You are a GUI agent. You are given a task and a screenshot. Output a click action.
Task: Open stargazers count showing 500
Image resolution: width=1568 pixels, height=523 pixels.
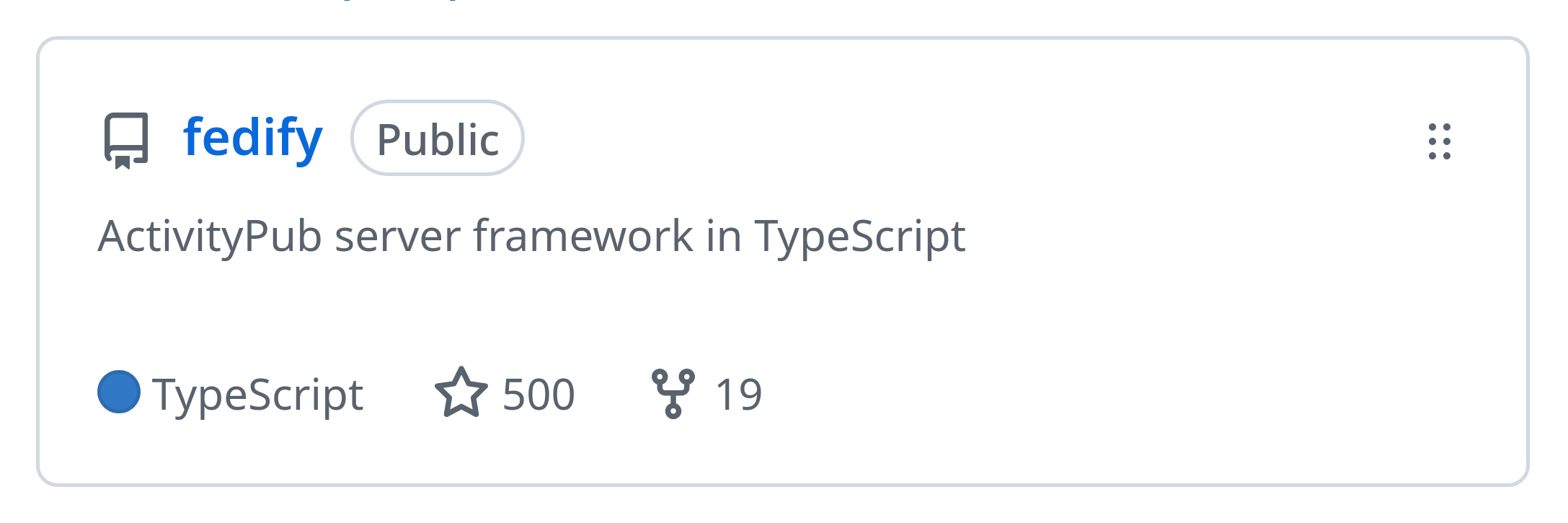[538, 395]
